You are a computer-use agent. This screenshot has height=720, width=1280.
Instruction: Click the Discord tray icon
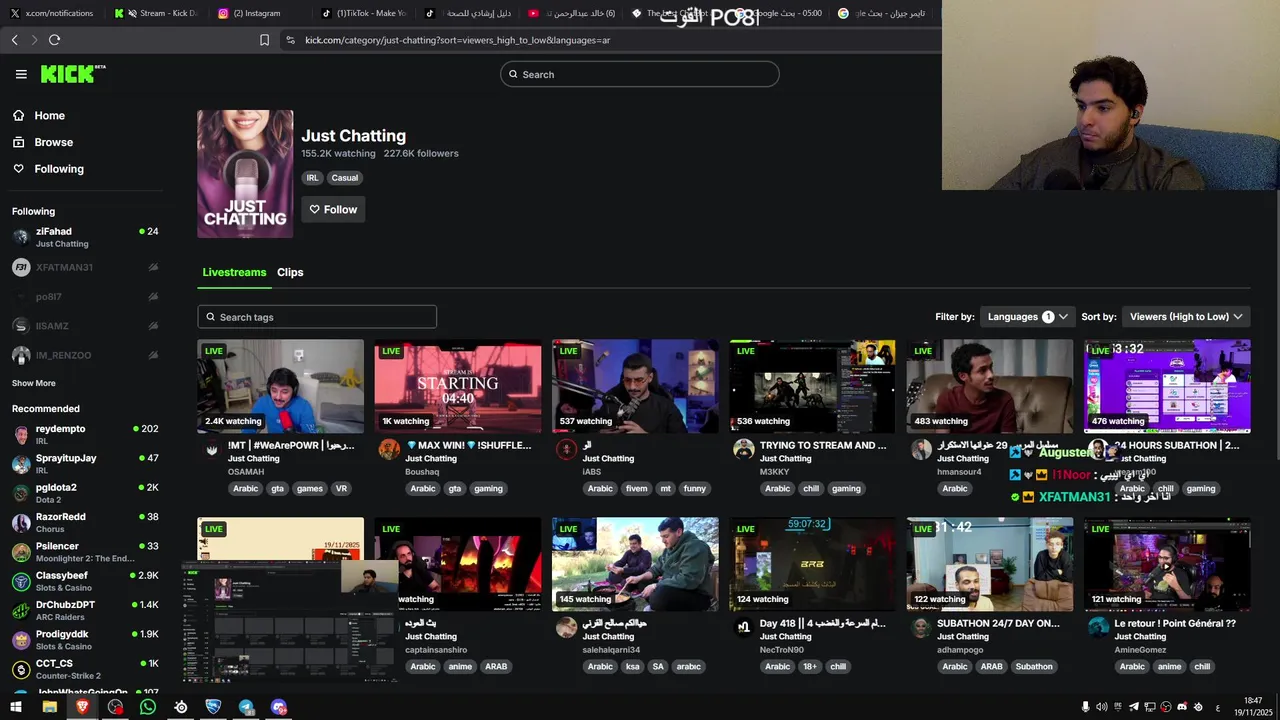(x=1182, y=707)
